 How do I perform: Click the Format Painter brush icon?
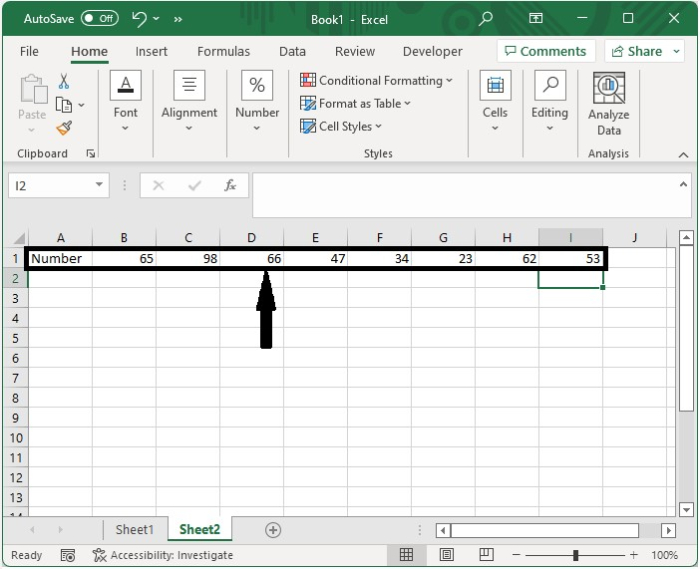[x=64, y=128]
